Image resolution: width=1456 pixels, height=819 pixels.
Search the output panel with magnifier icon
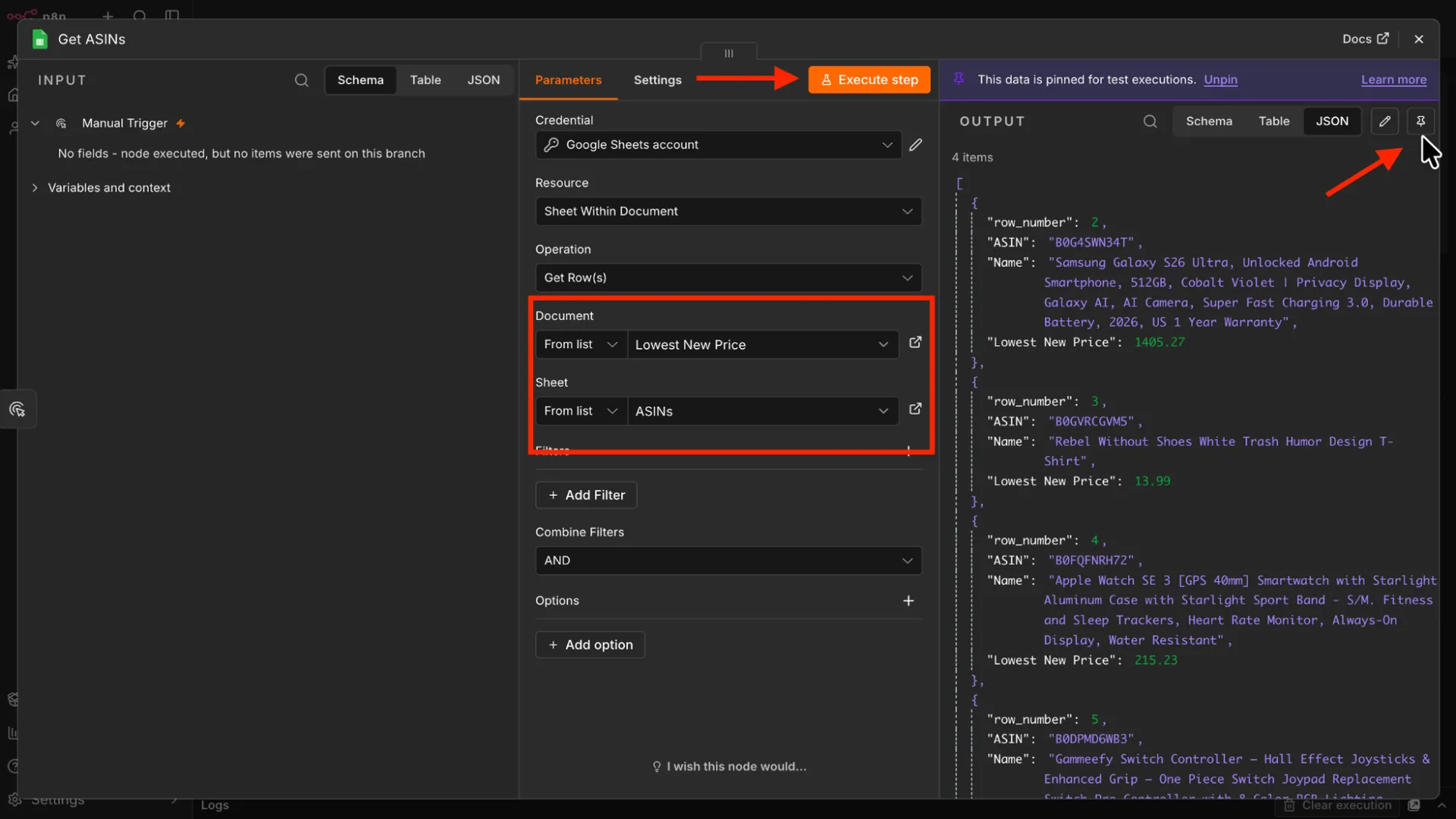(1150, 121)
